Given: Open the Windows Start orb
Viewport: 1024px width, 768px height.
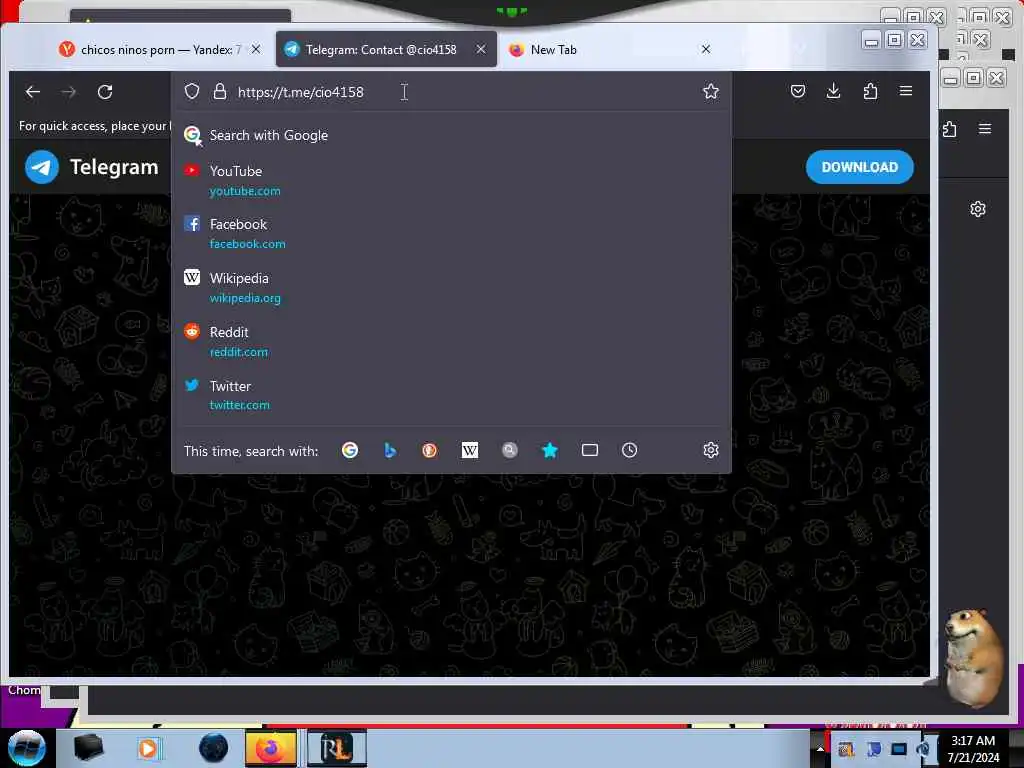Looking at the screenshot, I should (x=27, y=748).
